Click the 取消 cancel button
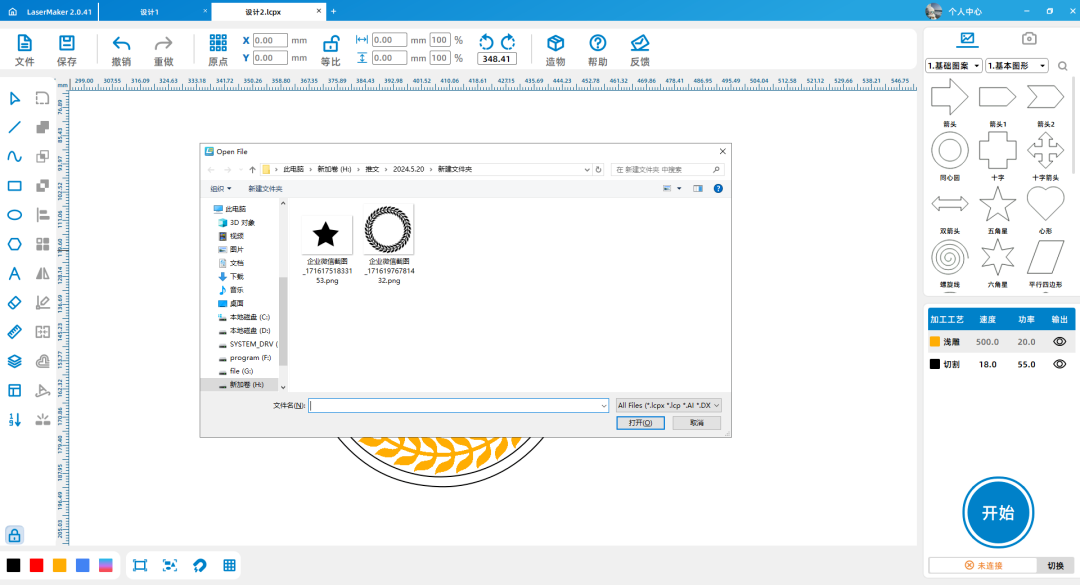The width and height of the screenshot is (1080, 585). click(x=696, y=423)
